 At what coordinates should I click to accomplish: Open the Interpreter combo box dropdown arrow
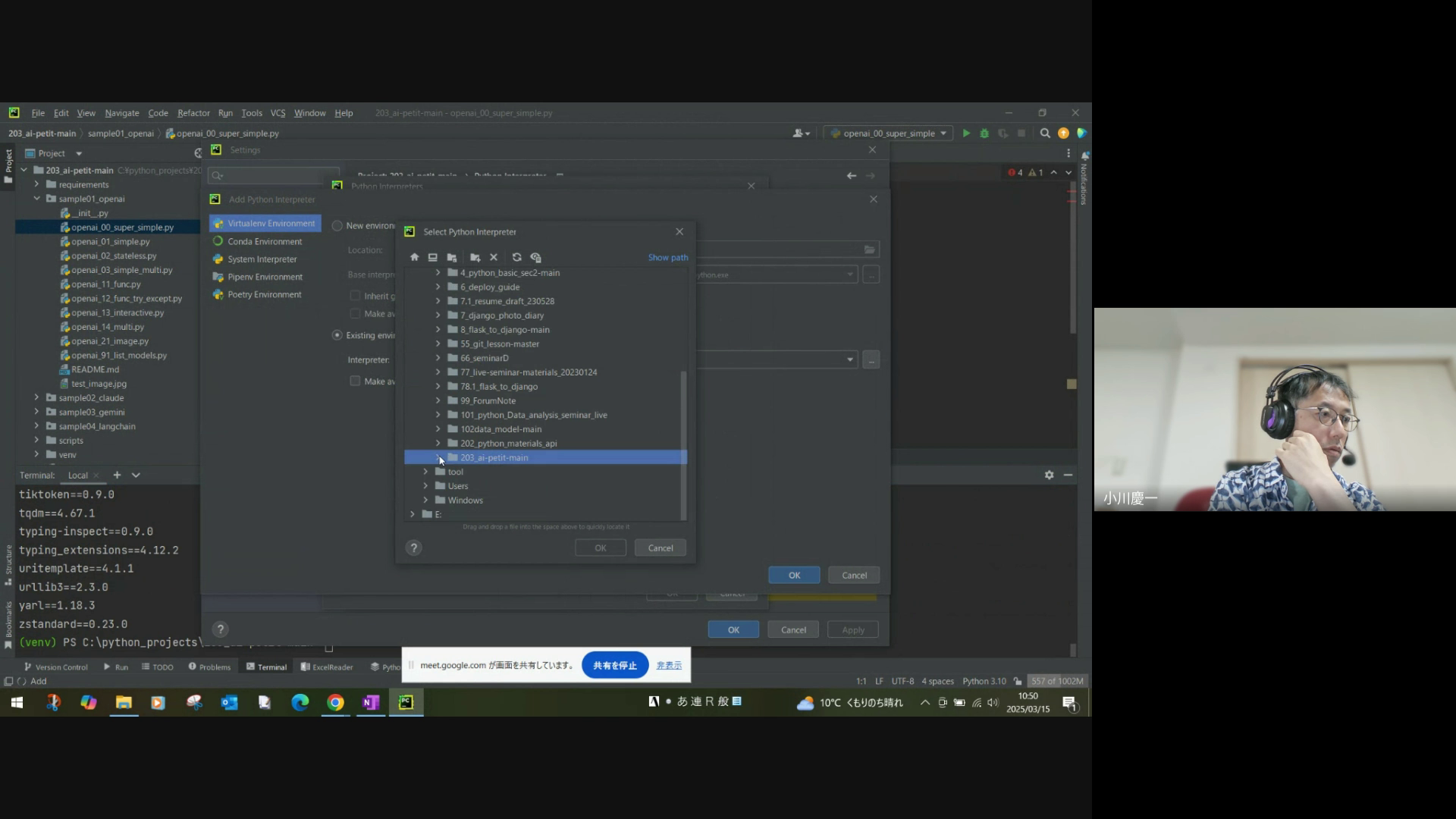click(849, 360)
